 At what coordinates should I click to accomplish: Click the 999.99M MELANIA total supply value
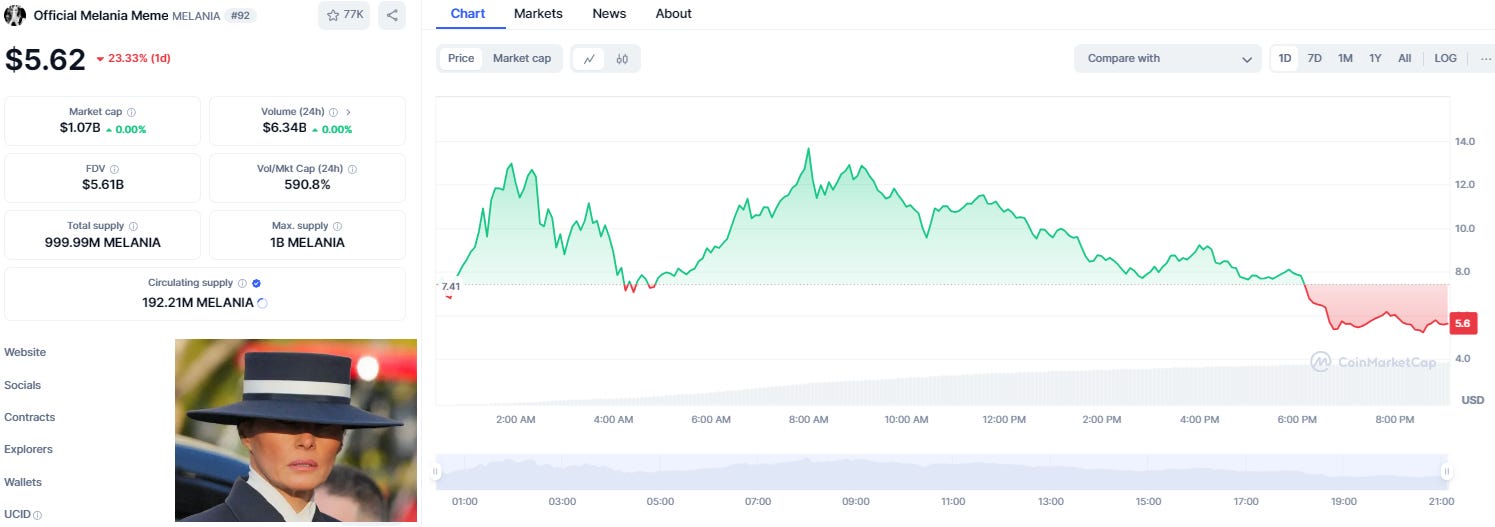tap(103, 242)
